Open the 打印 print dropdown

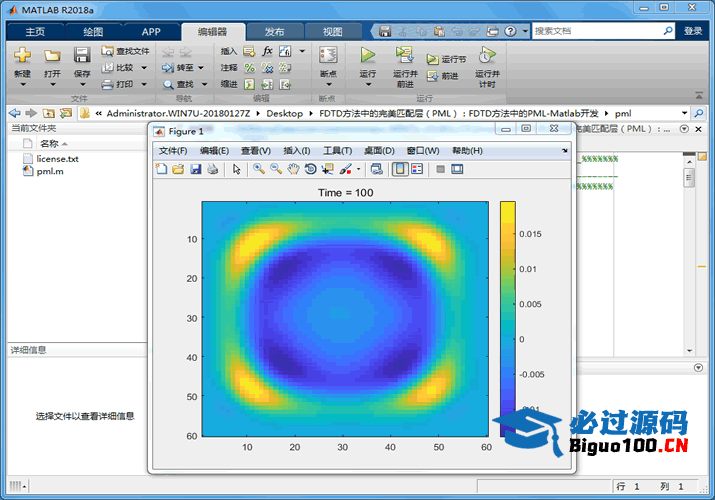pyautogui.click(x=144, y=84)
